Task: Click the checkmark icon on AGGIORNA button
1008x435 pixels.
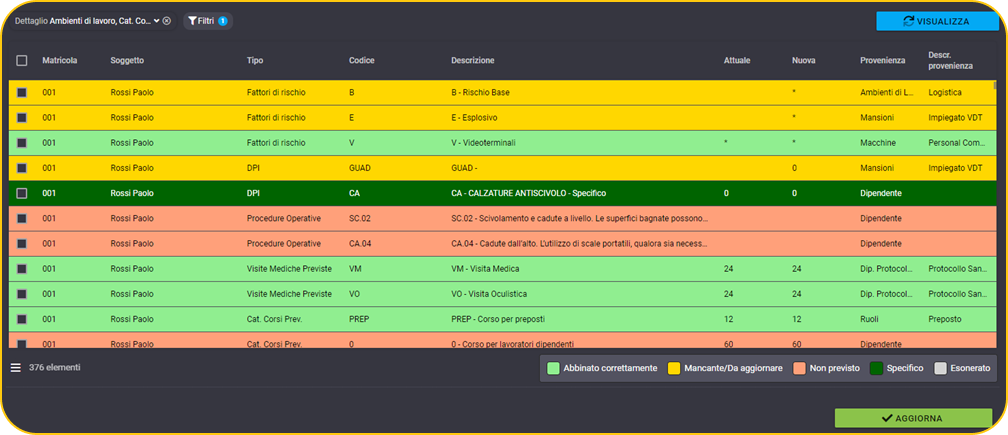Action: click(888, 418)
